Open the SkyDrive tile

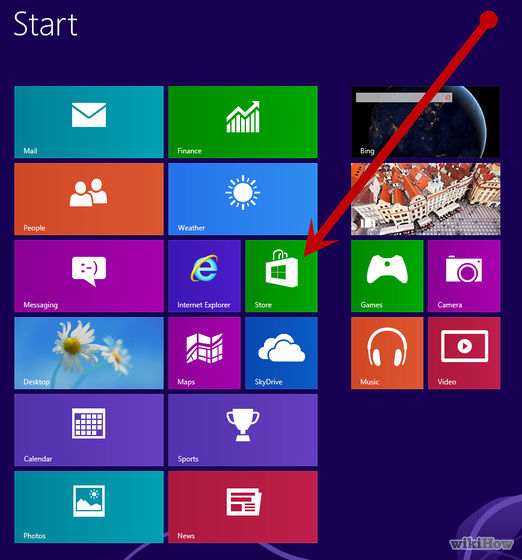(281, 353)
